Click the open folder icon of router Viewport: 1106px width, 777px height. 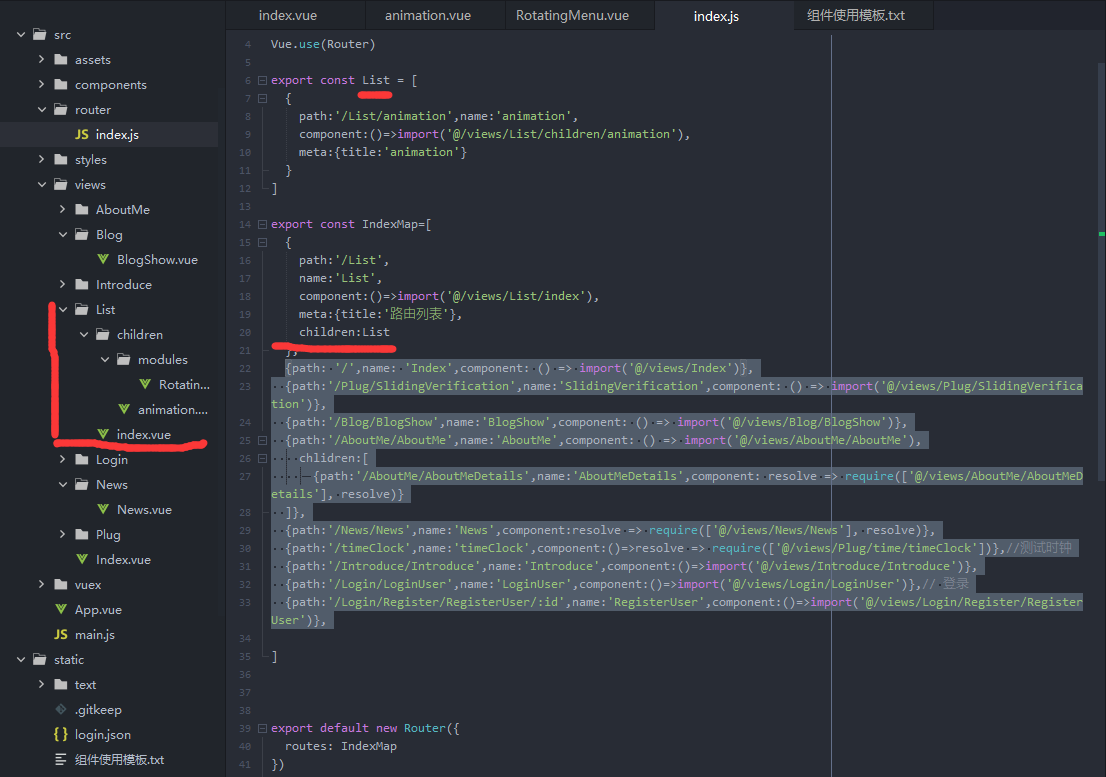pos(61,109)
